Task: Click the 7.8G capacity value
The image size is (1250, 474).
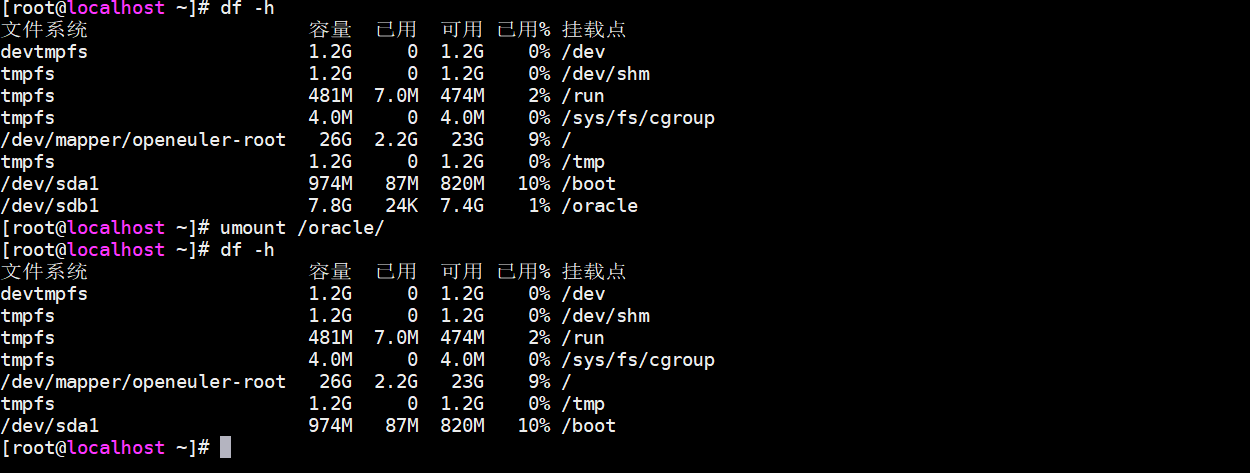Action: (330, 205)
